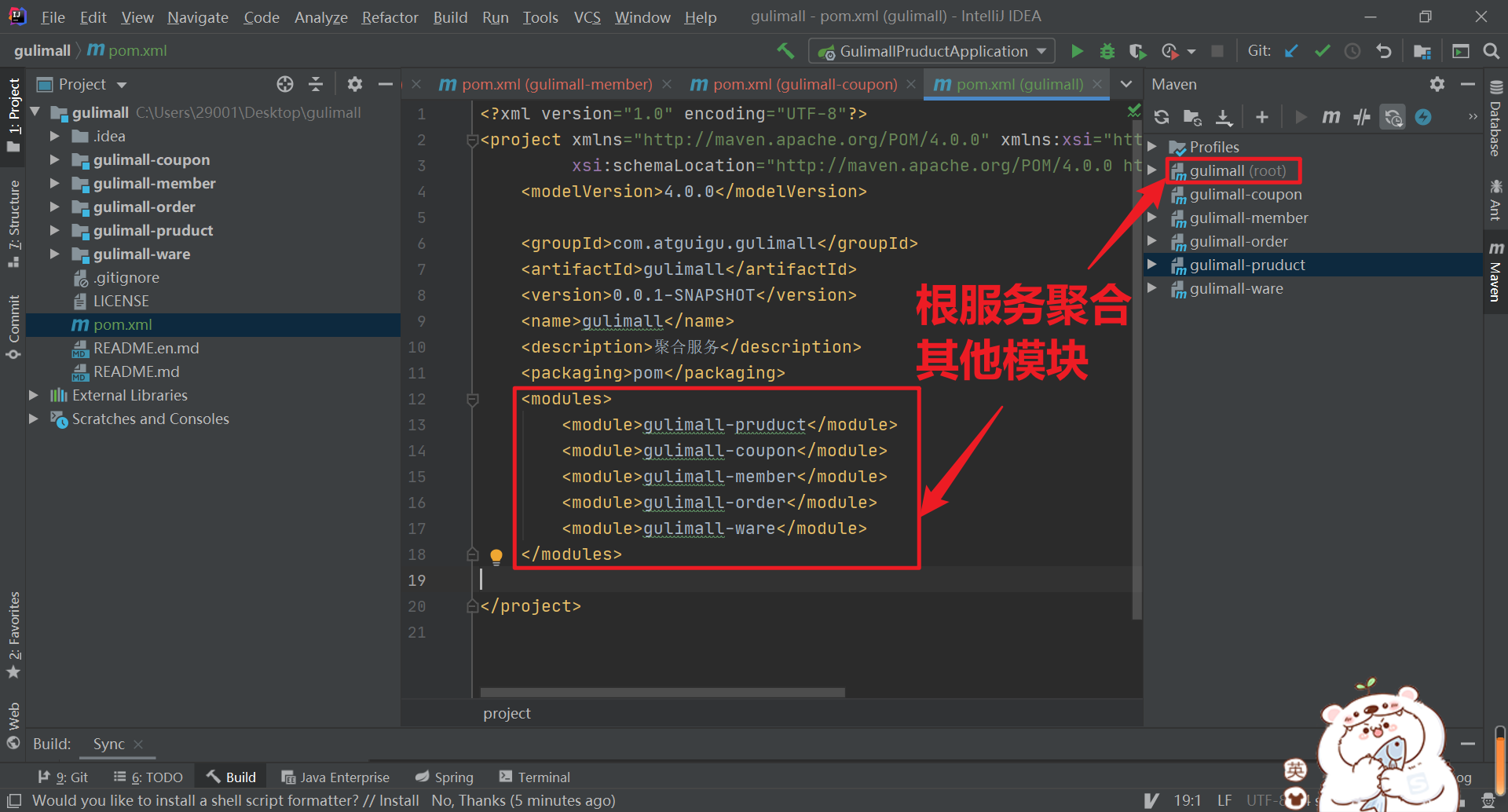Viewport: 1508px width, 812px height.
Task: Click Select Opened File target icon
Action: coord(285,84)
